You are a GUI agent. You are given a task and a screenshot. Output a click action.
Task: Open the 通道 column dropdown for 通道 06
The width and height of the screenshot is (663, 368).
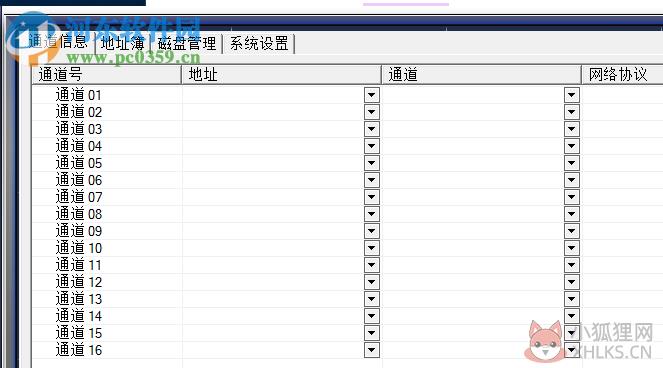tap(572, 180)
